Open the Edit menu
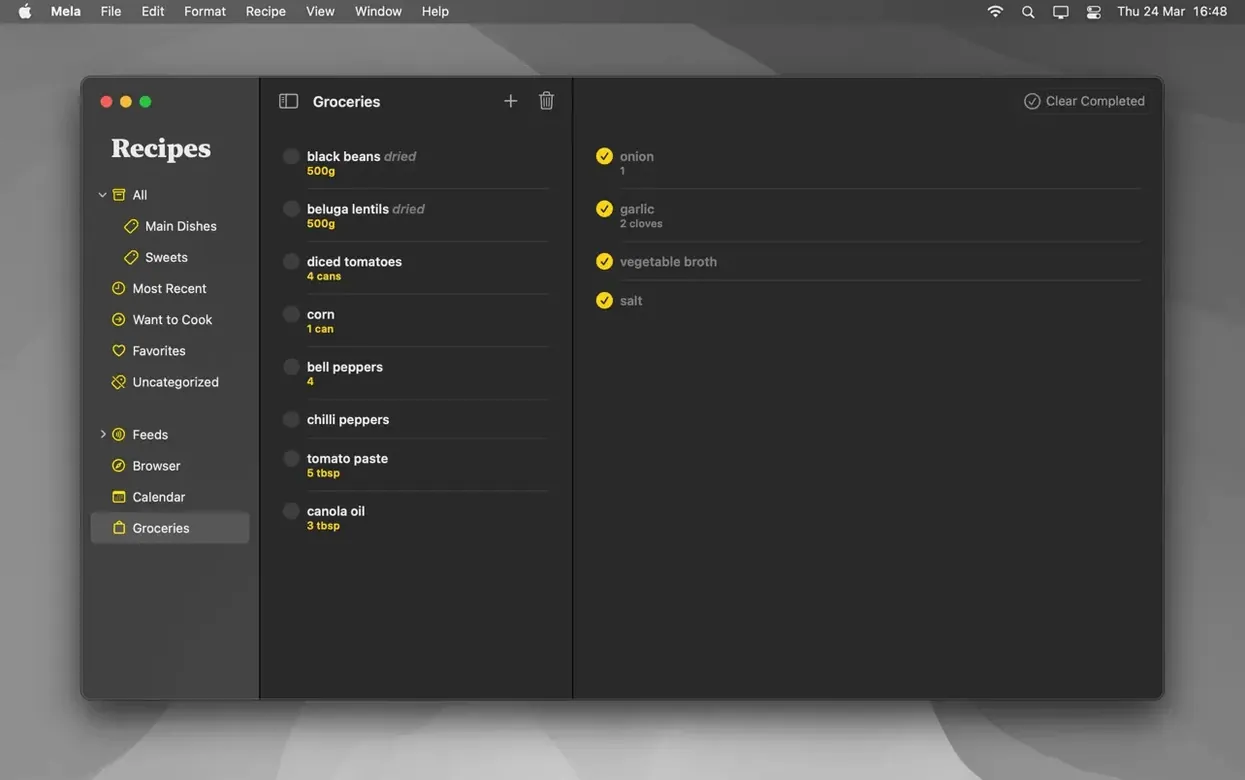Viewport: 1245px width, 780px height. [x=153, y=12]
